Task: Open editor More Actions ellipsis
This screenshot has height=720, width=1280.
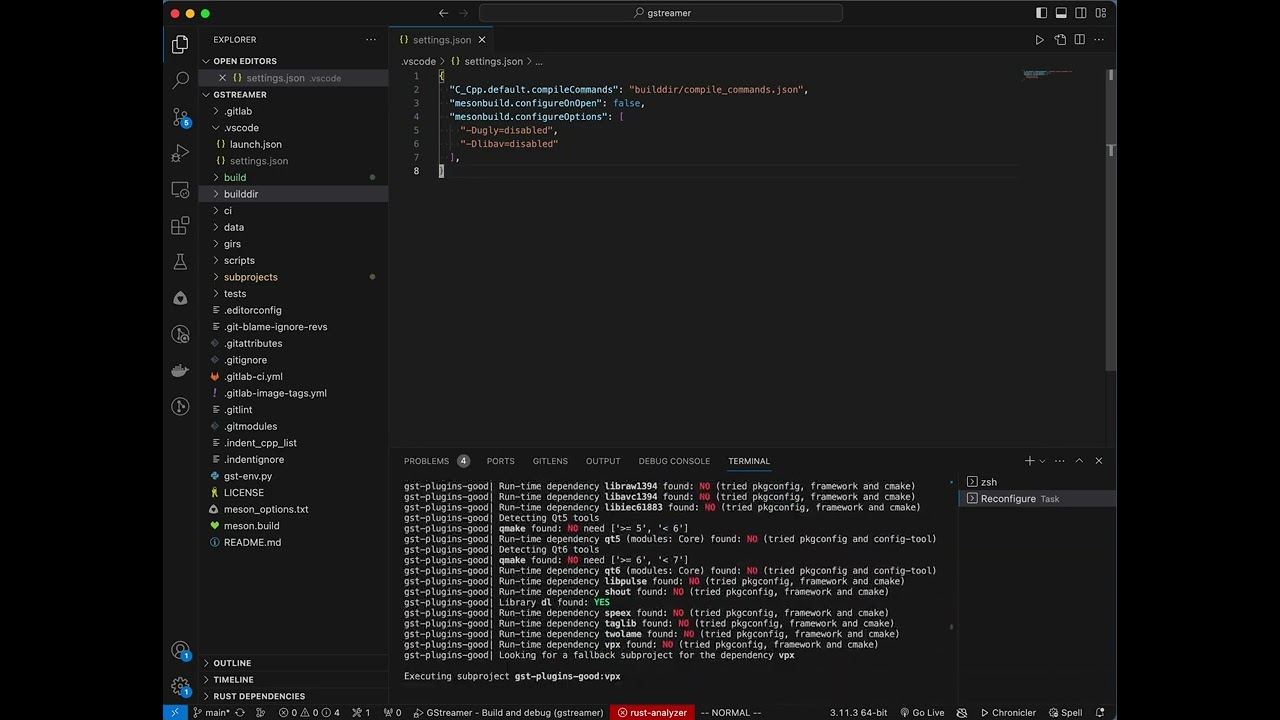Action: pyautogui.click(x=1099, y=40)
